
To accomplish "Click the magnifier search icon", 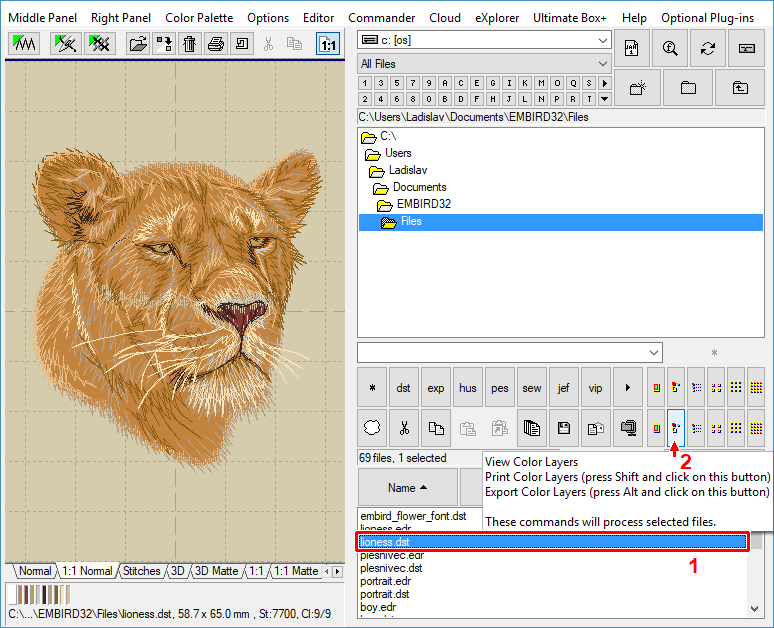I will [669, 48].
